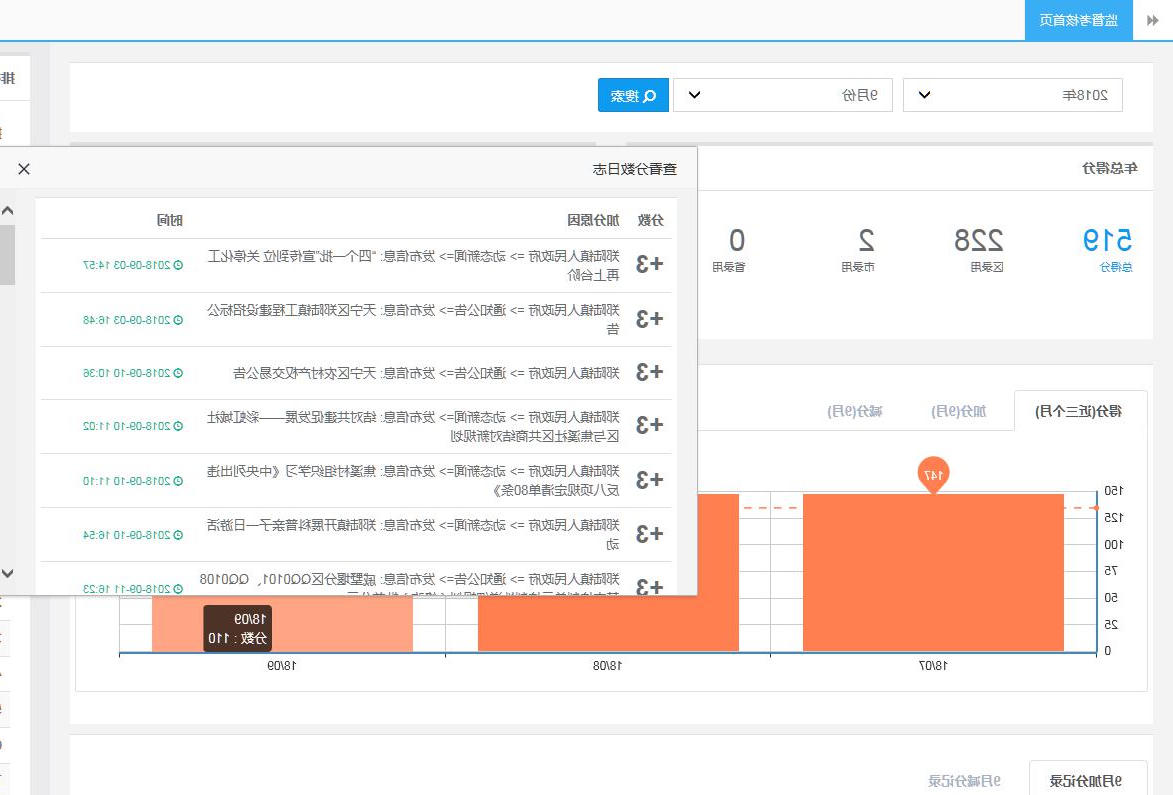Click clock icon beside 2018-09-10 16:54
The width and height of the screenshot is (1173, 795).
178,535
